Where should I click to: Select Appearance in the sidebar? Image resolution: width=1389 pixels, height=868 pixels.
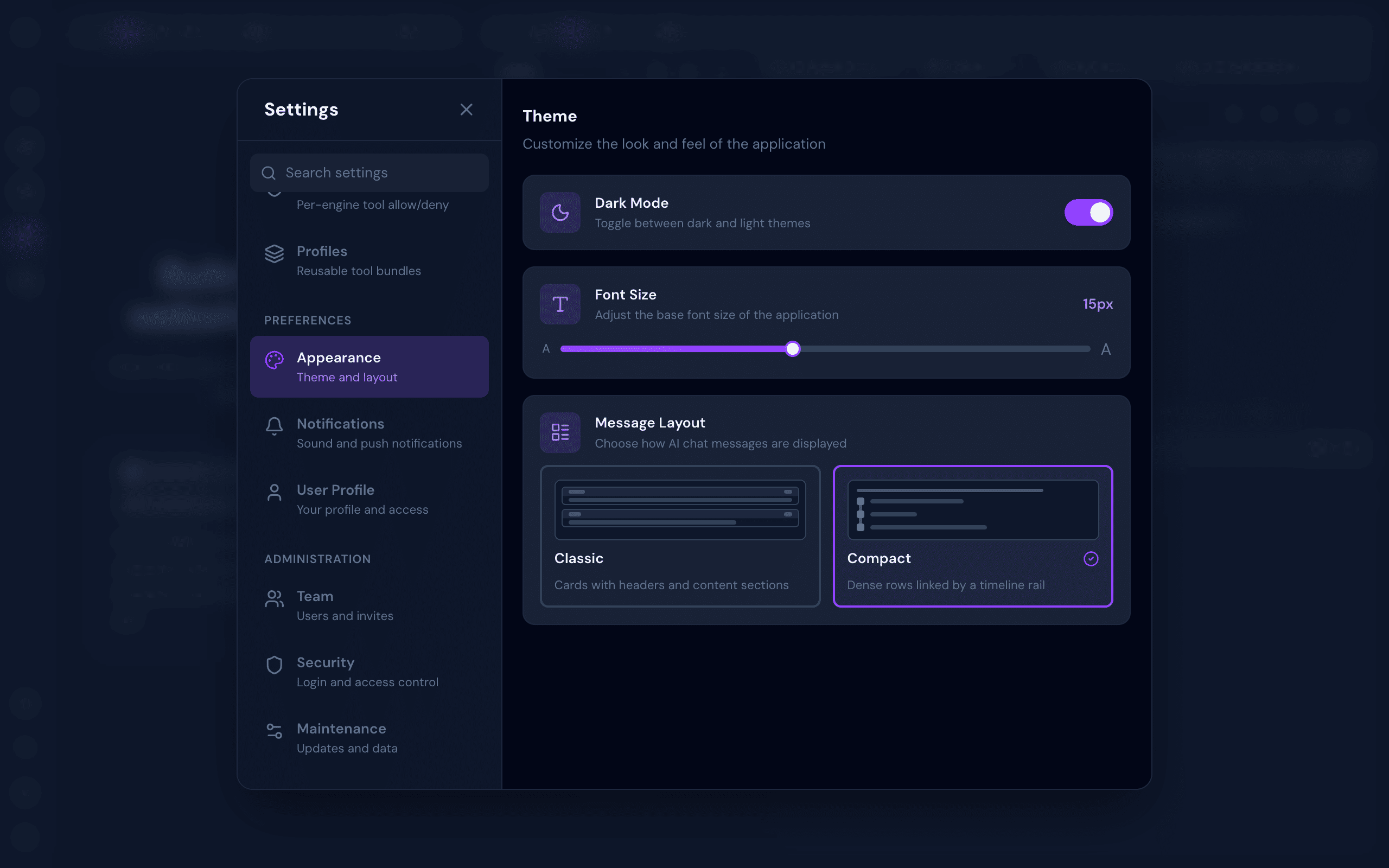tap(369, 367)
